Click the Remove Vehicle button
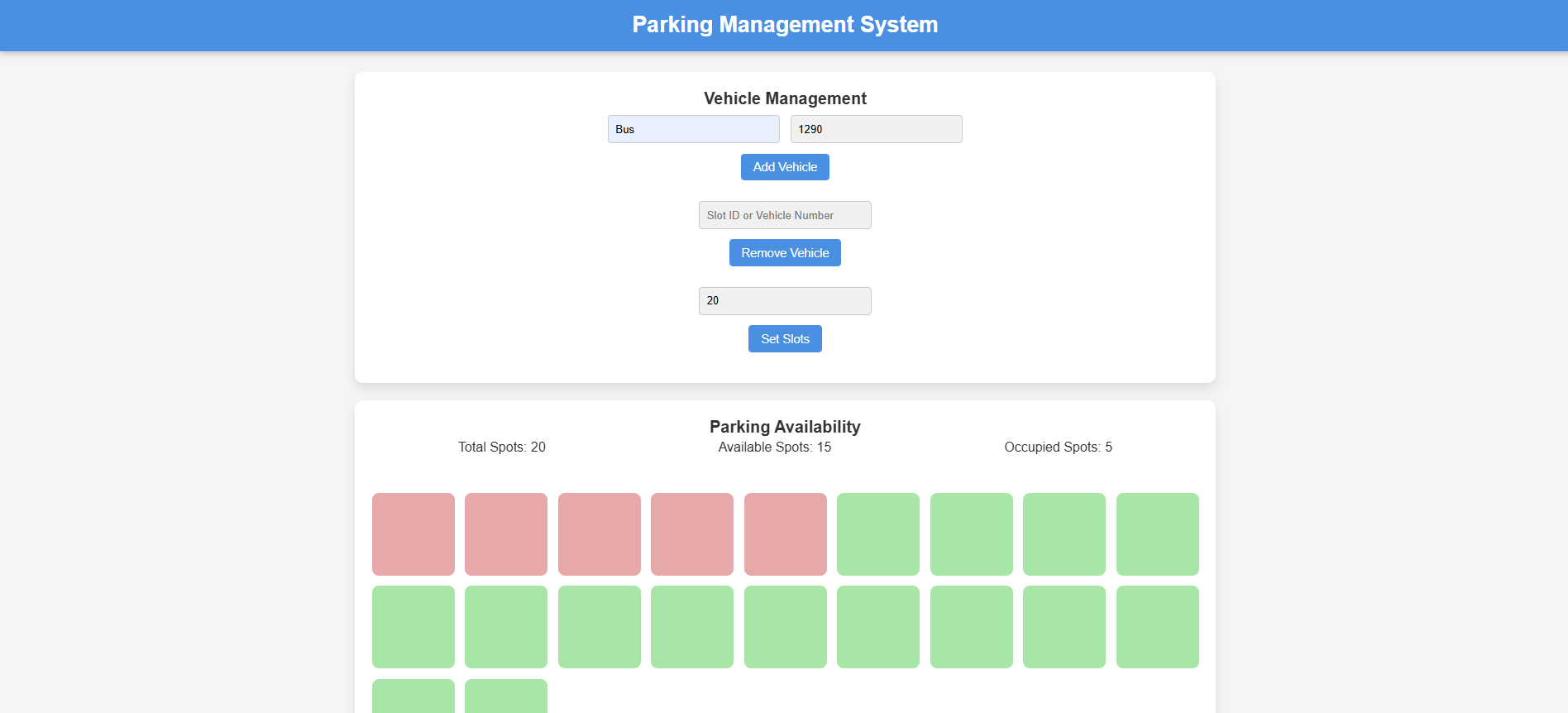The width and height of the screenshot is (1568, 713). [x=785, y=253]
